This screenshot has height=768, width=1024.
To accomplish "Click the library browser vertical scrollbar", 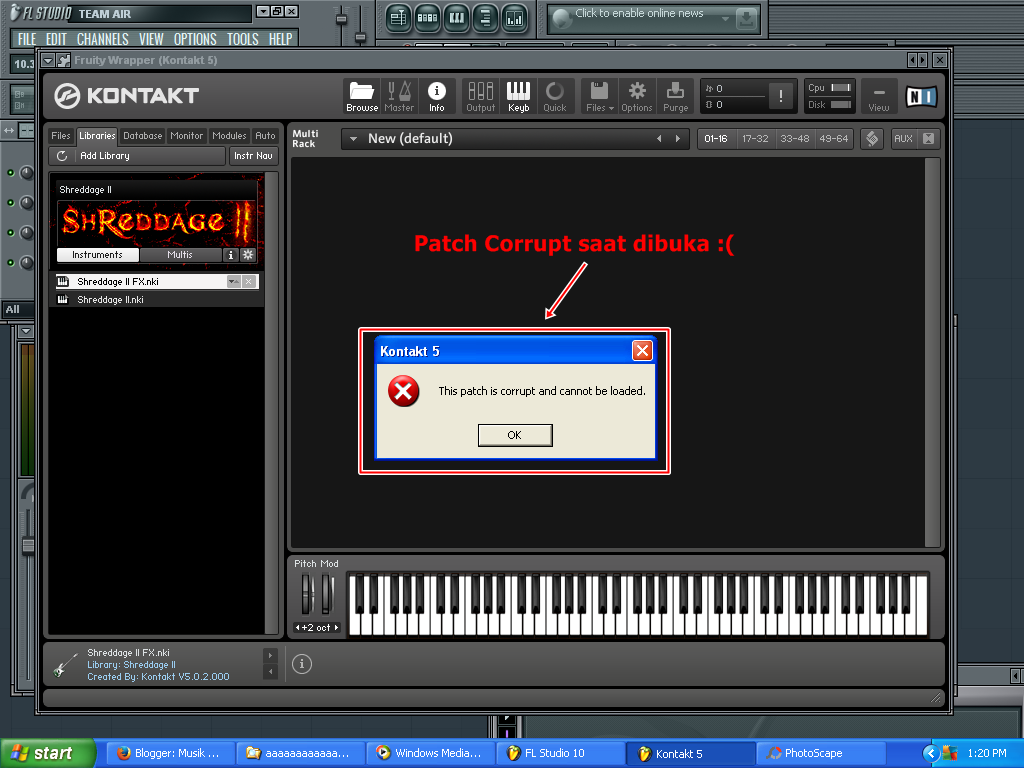I will point(272,403).
